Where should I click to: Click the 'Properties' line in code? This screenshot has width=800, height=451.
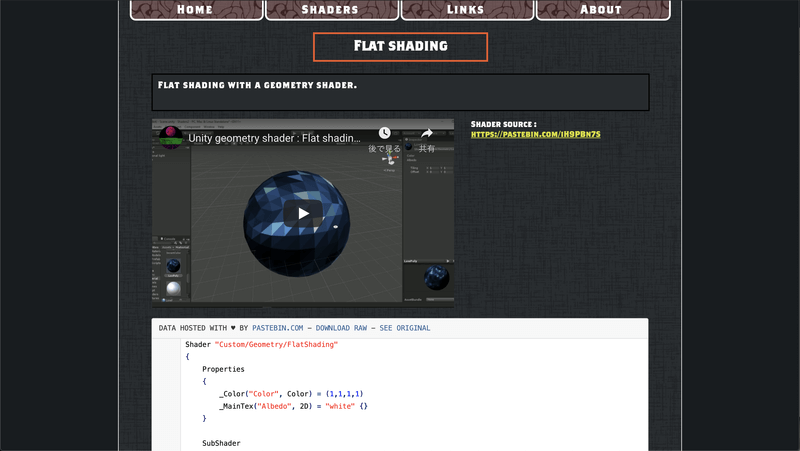pos(223,369)
